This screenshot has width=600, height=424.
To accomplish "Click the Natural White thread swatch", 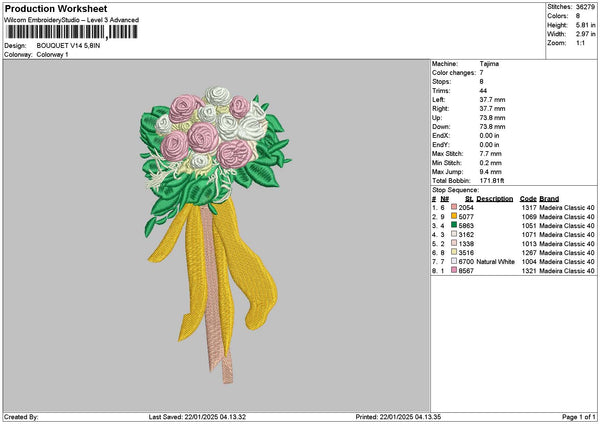I will 454,261.
